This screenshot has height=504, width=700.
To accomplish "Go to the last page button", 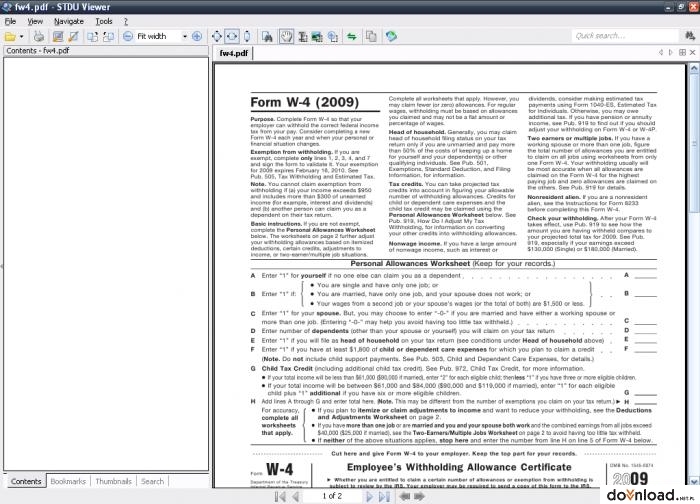I will (x=384, y=496).
